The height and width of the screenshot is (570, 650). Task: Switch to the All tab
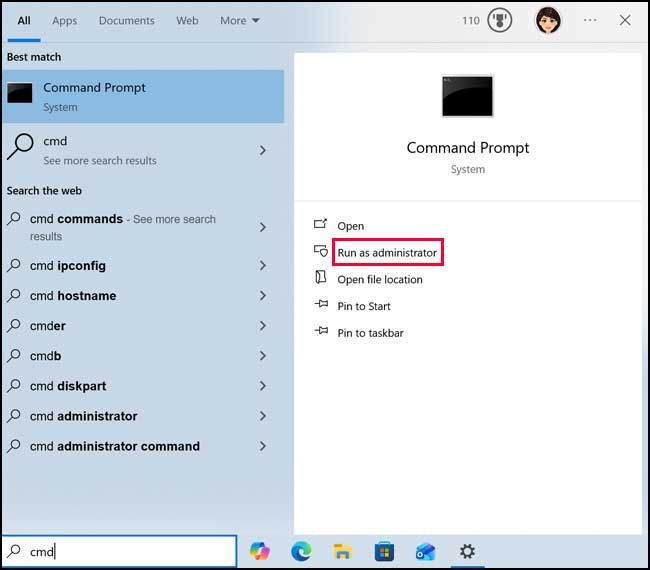24,20
